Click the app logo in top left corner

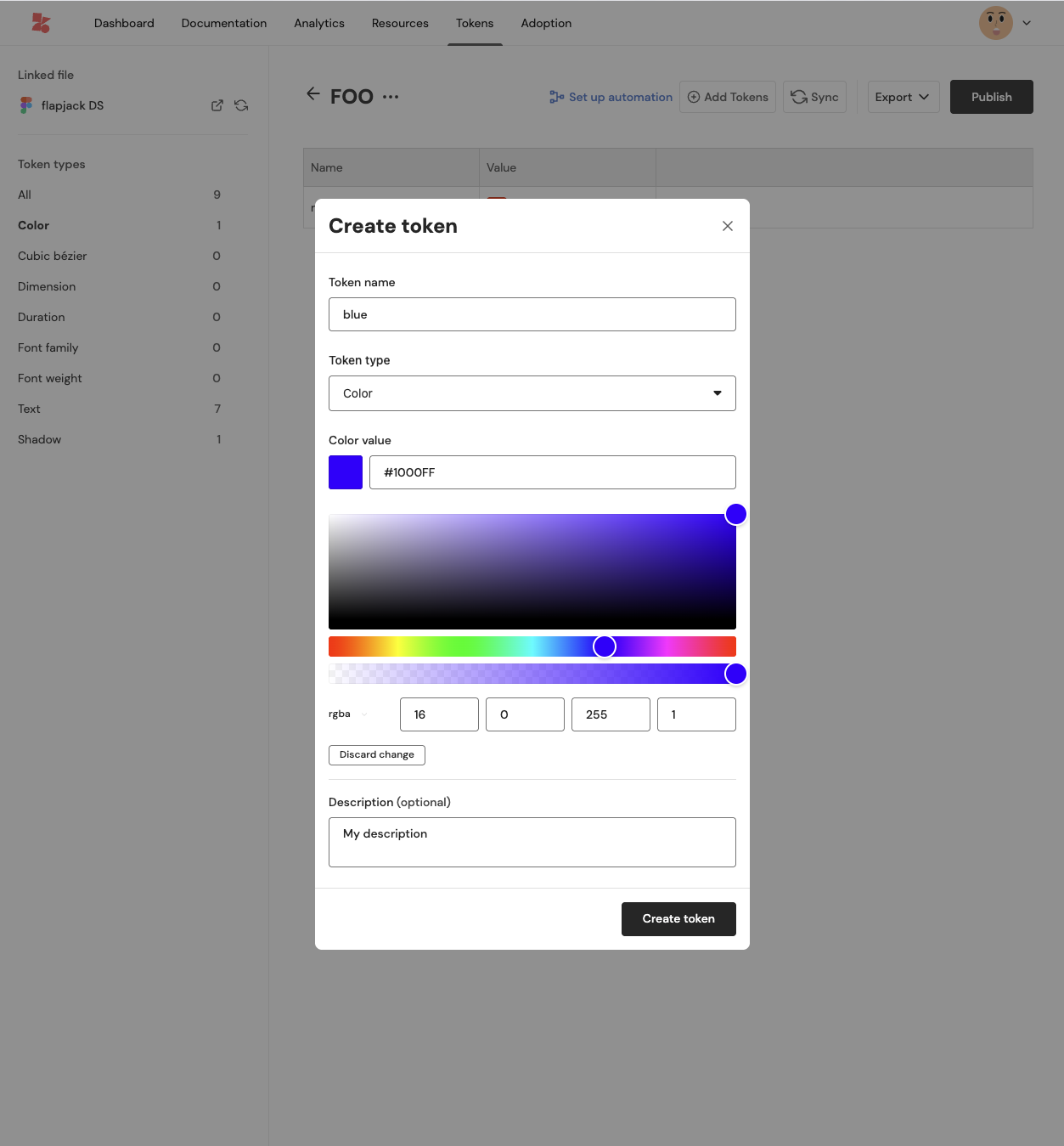[x=40, y=22]
